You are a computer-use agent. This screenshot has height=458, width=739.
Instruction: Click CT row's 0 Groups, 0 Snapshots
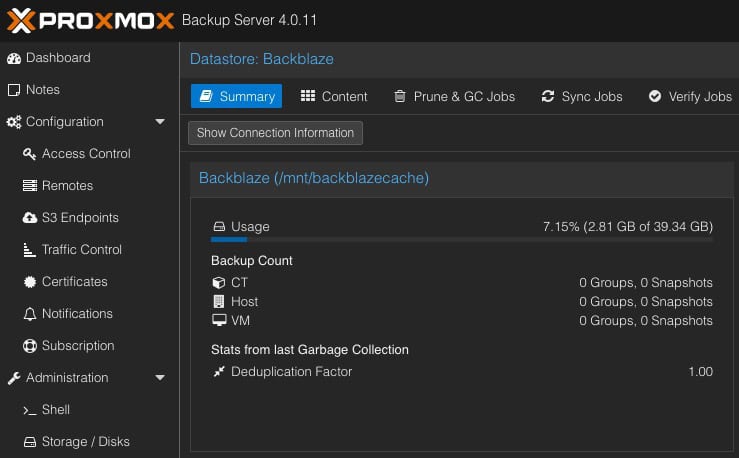pyautogui.click(x=646, y=283)
